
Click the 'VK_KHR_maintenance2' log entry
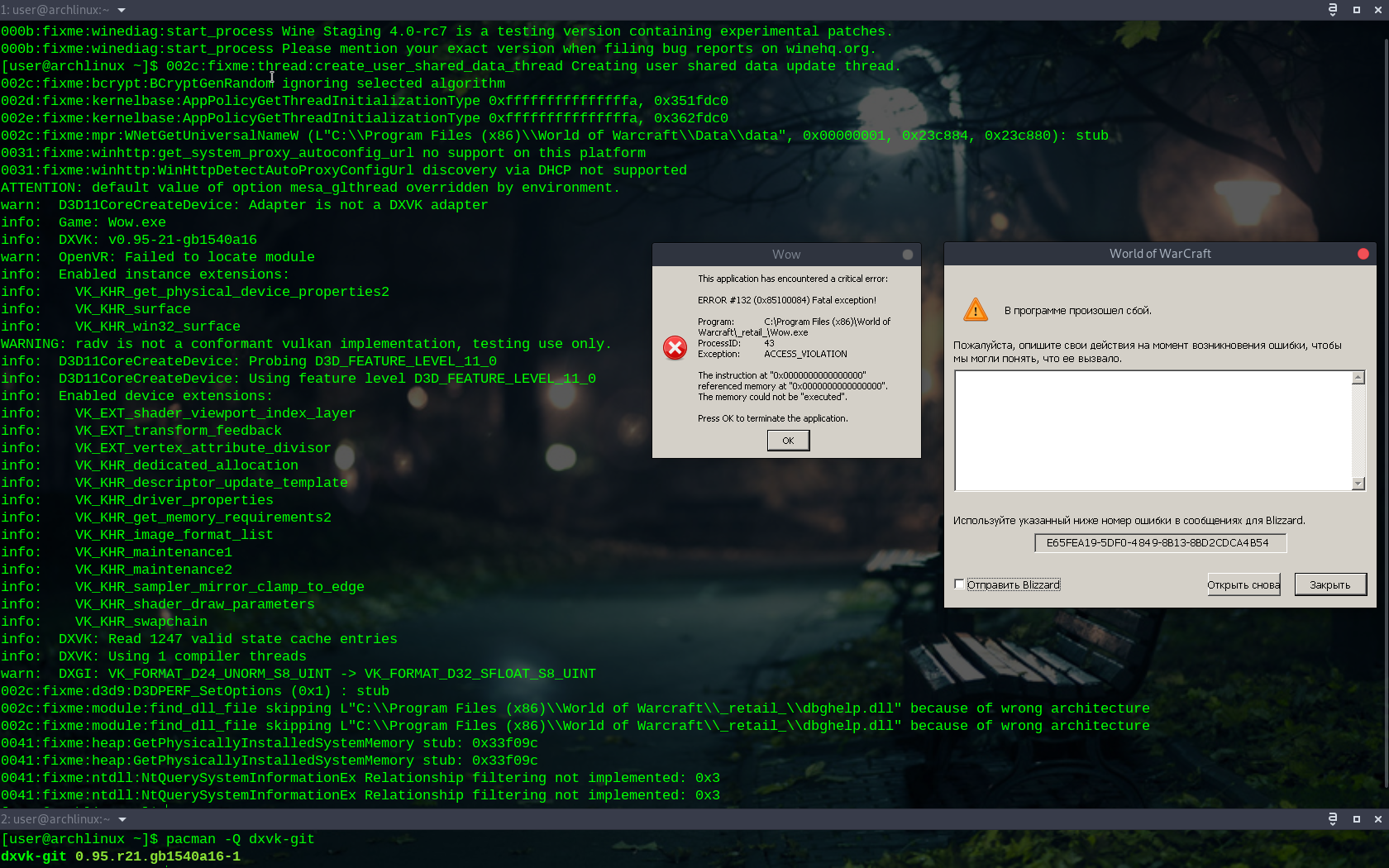(x=154, y=570)
